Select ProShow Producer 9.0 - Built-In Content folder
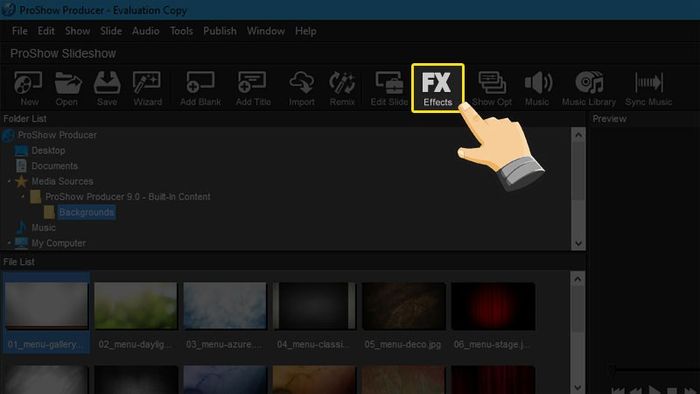 coord(128,197)
